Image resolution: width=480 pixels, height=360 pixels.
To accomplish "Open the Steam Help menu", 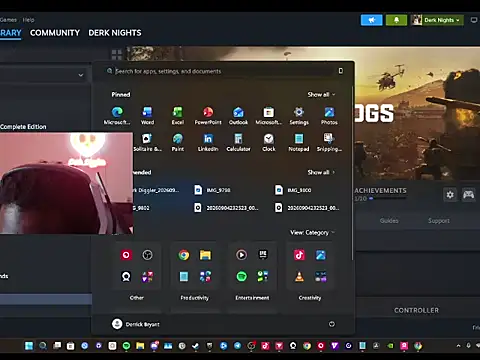I will [28, 20].
